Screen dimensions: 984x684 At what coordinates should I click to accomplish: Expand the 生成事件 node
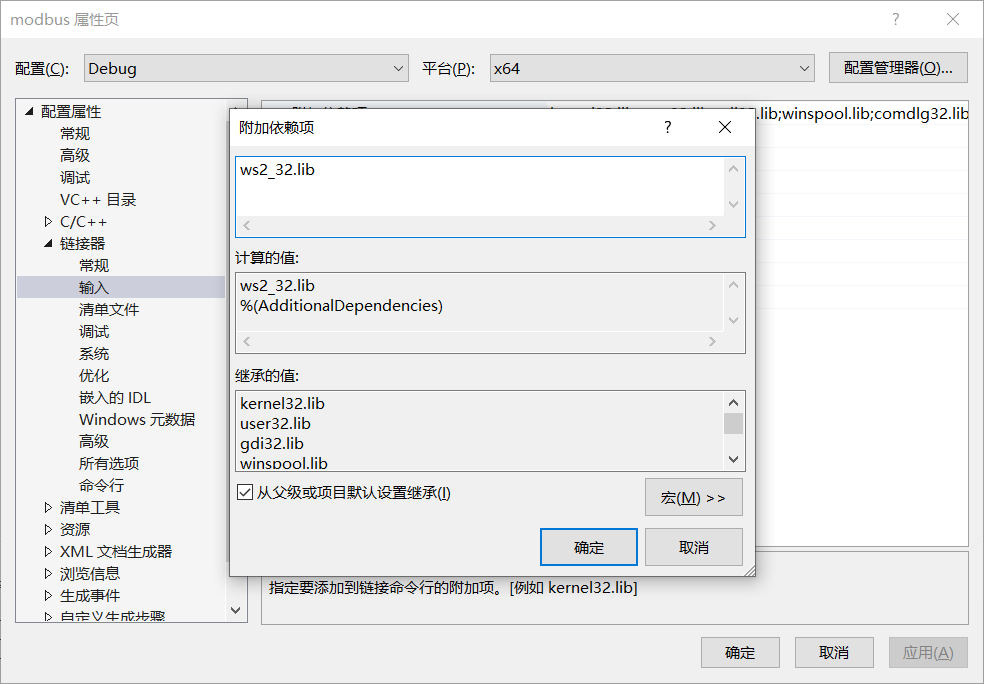coord(48,595)
